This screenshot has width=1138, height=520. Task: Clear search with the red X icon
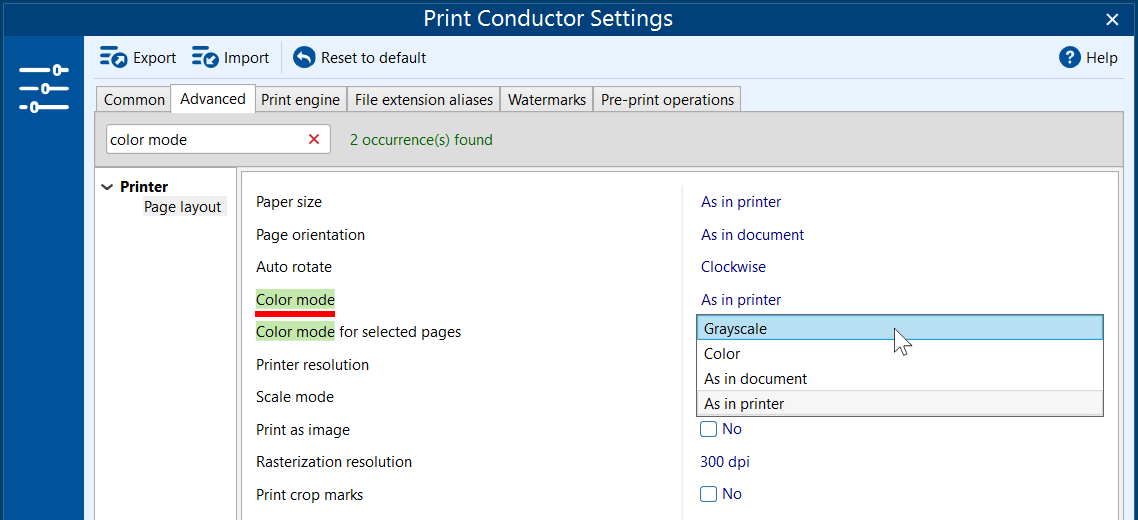pyautogui.click(x=314, y=140)
